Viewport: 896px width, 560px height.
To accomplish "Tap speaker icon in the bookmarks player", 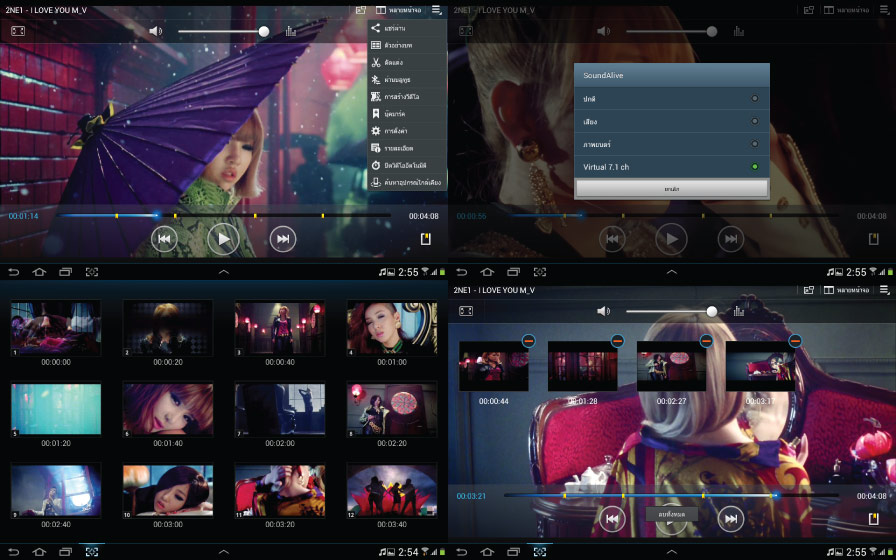I will pyautogui.click(x=603, y=311).
